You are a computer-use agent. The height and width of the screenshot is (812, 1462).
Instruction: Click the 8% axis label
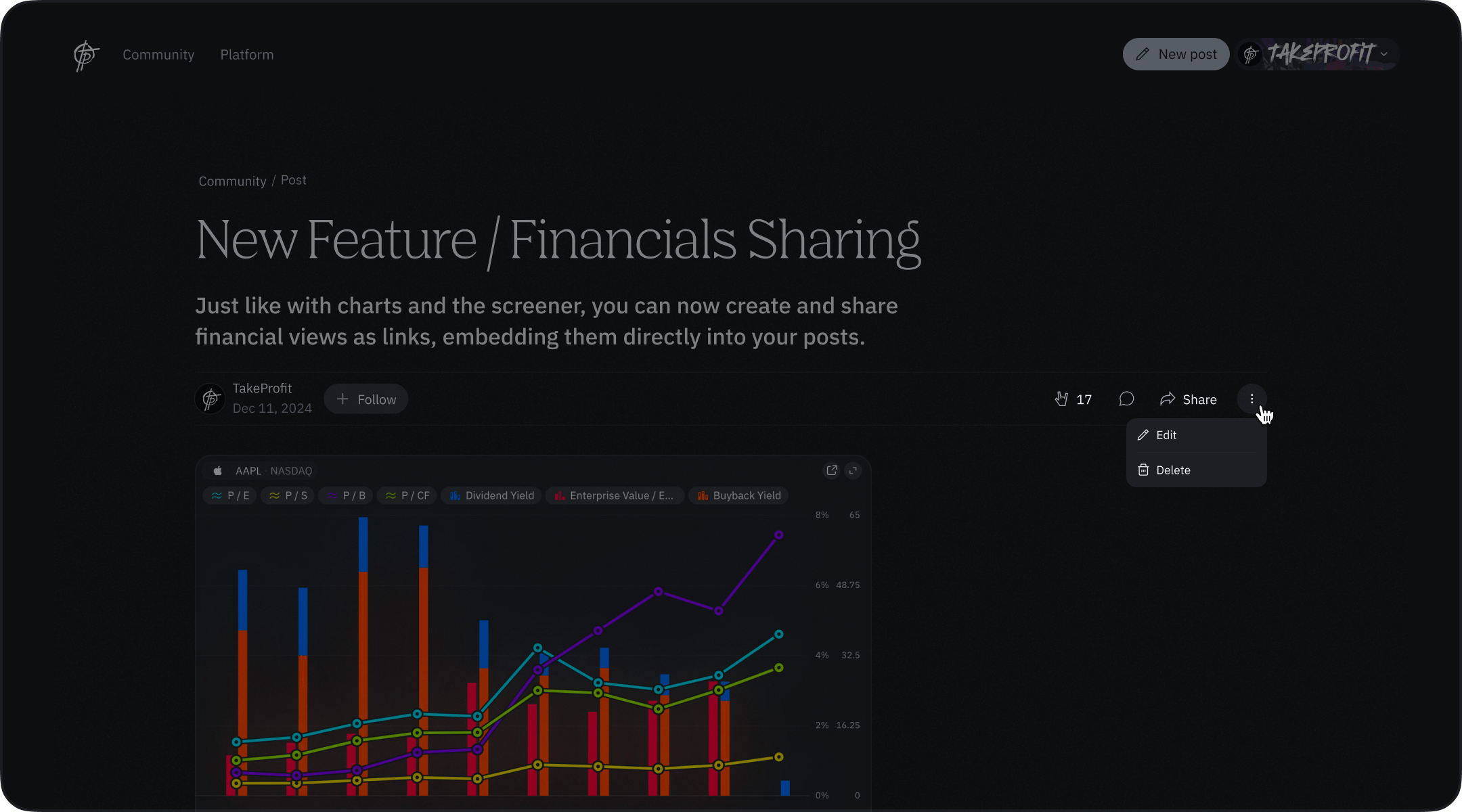[x=822, y=516]
